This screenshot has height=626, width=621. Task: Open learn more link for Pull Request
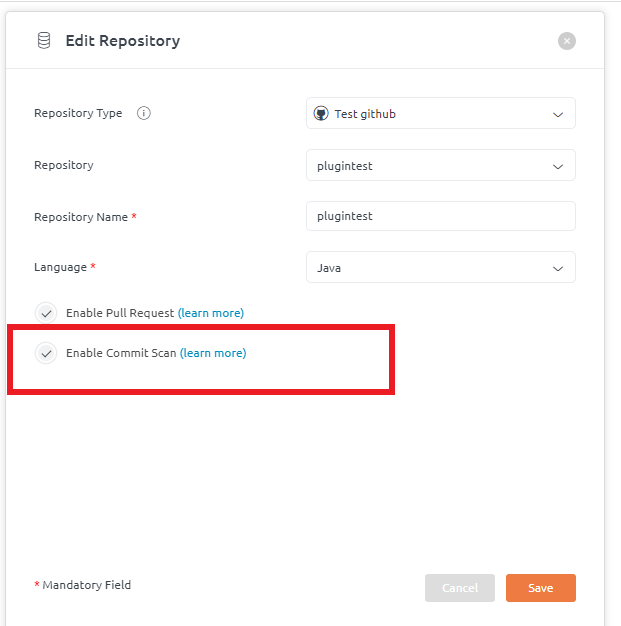tap(211, 313)
